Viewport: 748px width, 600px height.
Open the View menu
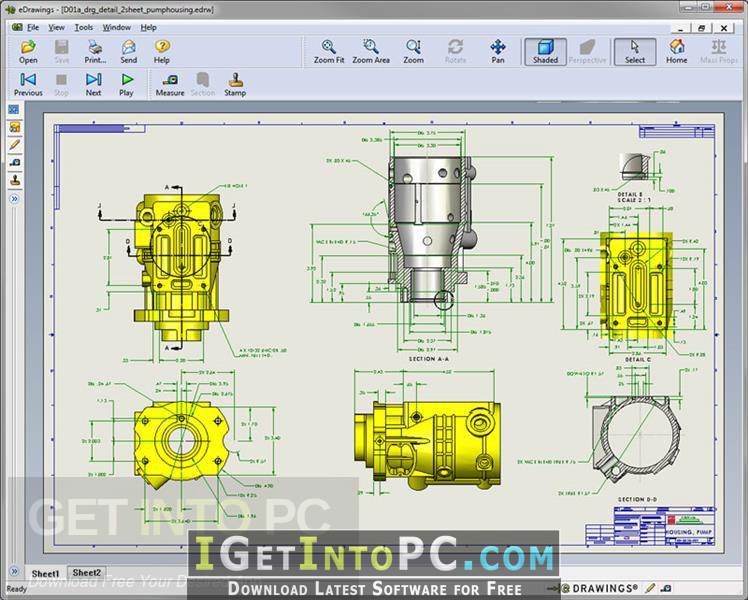point(56,28)
